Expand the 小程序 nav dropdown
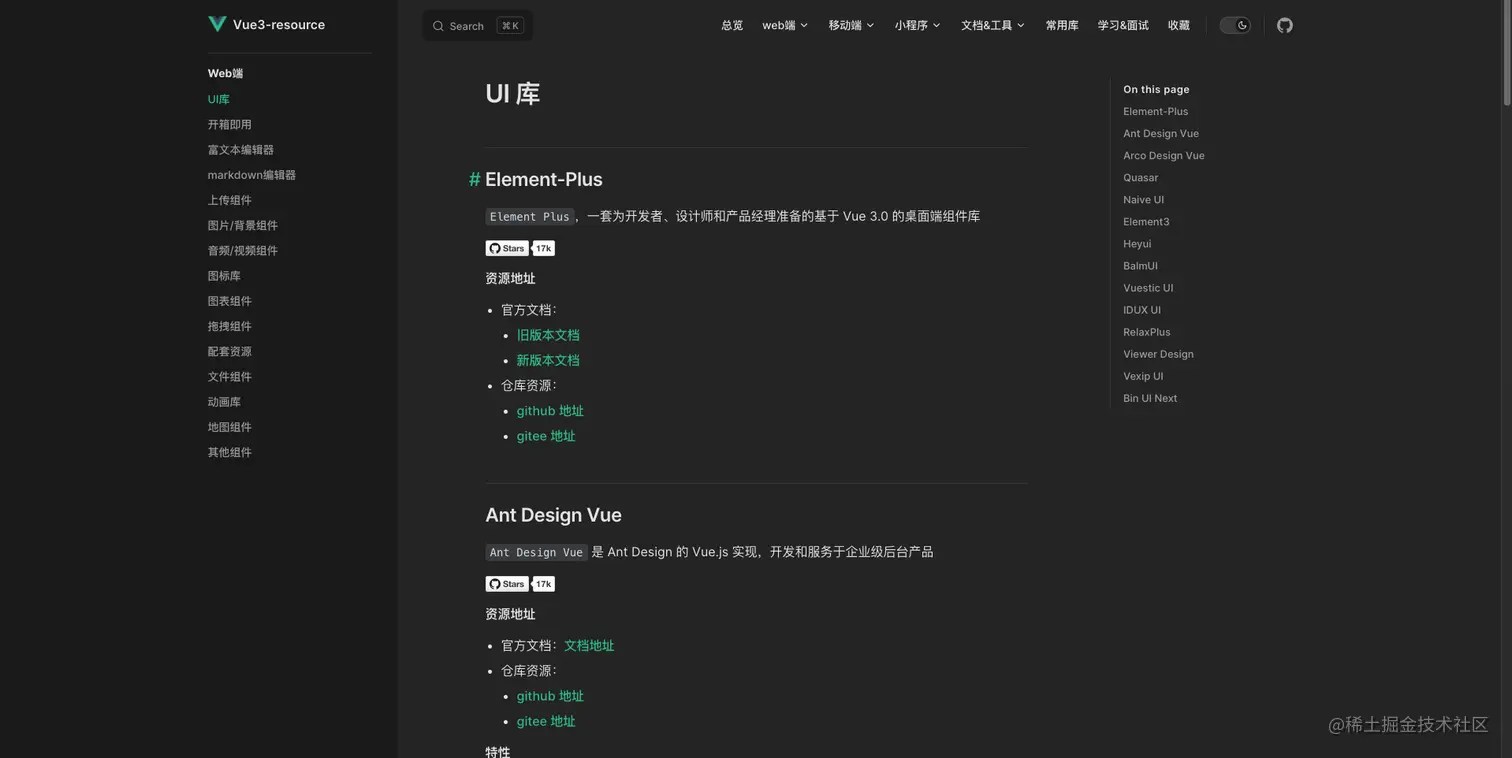Viewport: 1512px width, 758px height. pos(918,25)
